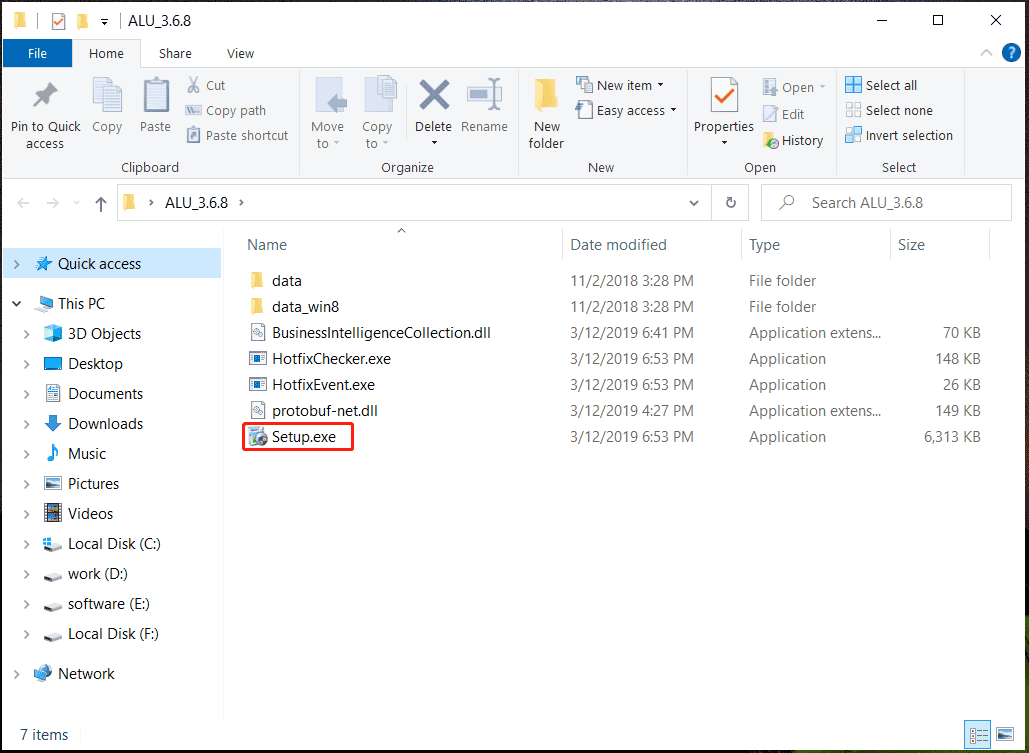Click the Delete X icon

(434, 95)
